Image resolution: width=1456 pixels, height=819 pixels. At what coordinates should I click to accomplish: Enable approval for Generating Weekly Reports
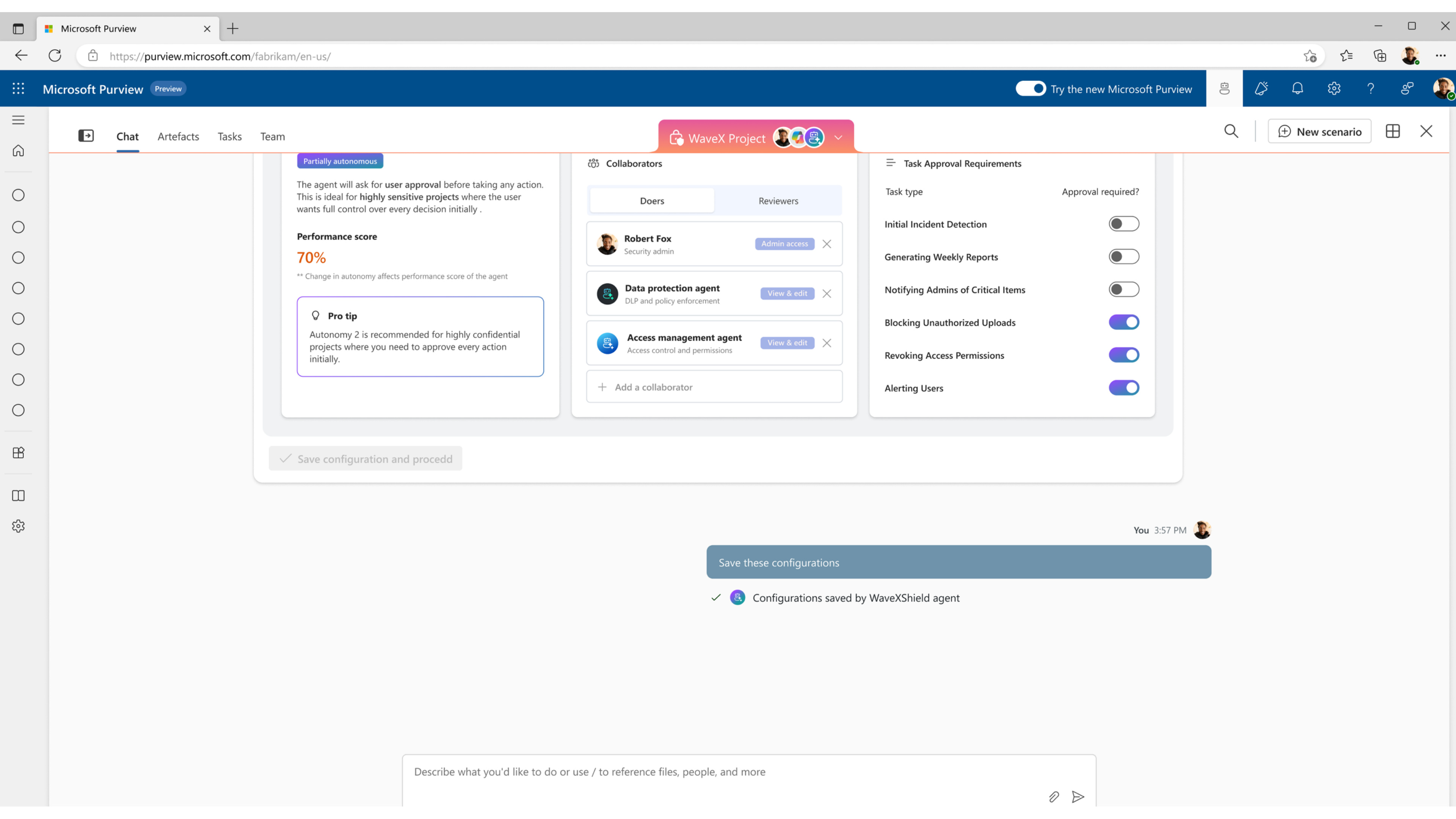click(x=1123, y=257)
